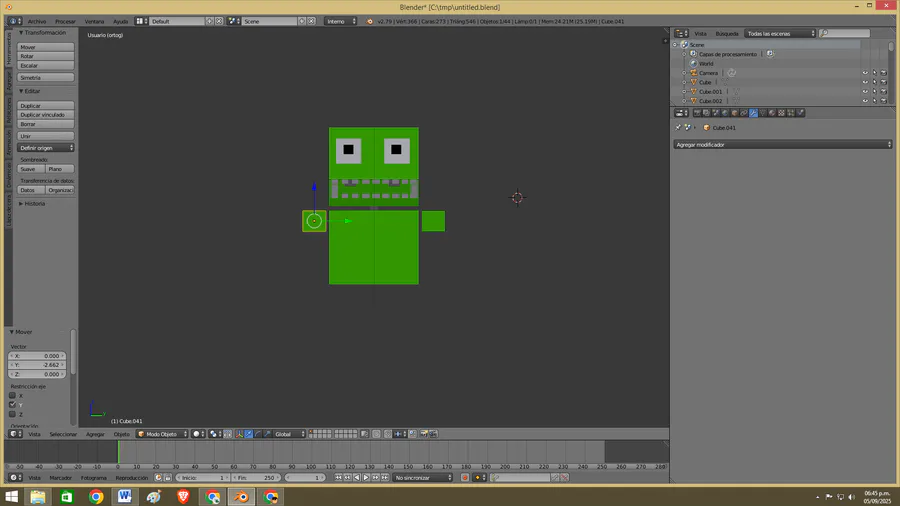
Task: Open the World properties tab icon
Action: (725, 113)
